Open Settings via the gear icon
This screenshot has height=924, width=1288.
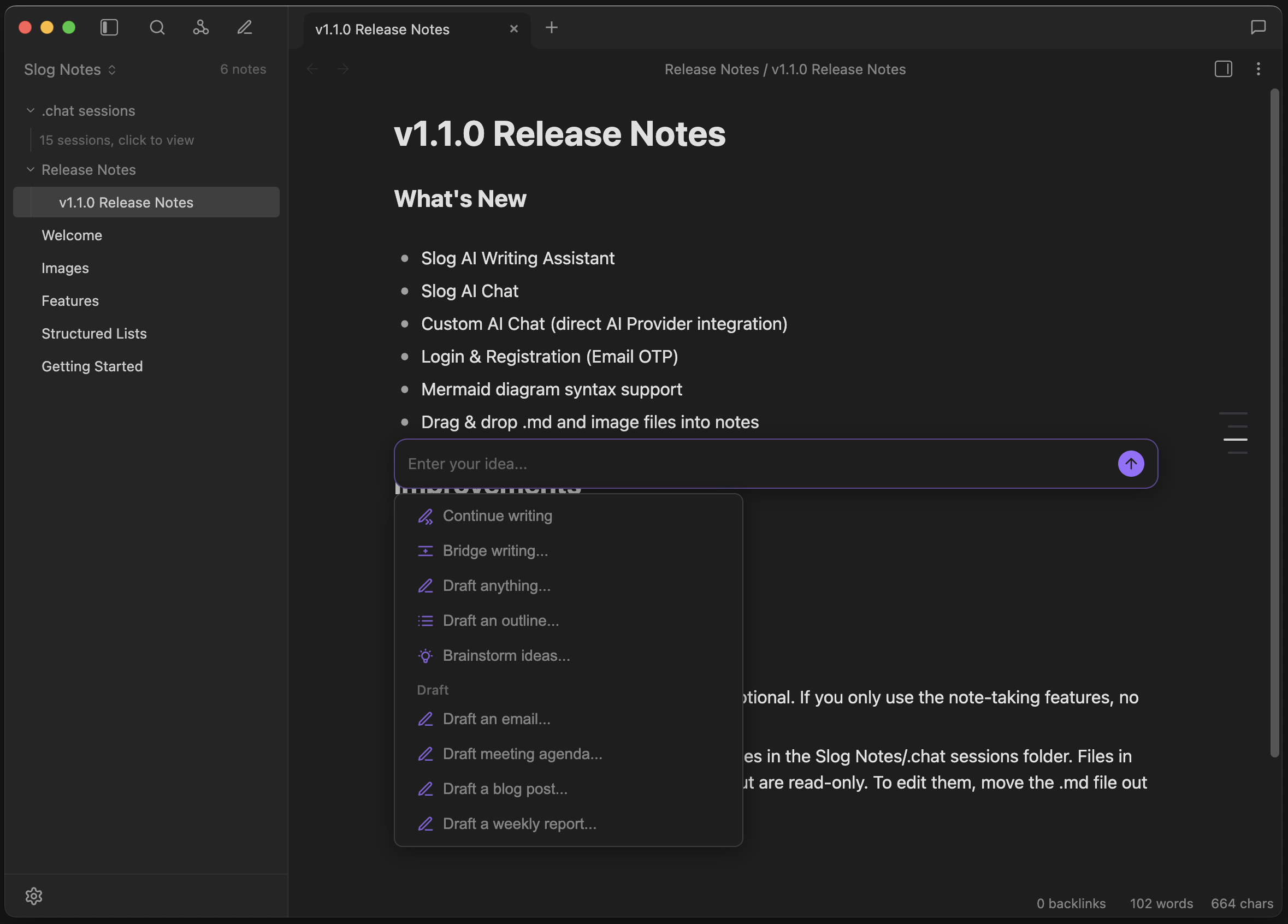point(34,896)
